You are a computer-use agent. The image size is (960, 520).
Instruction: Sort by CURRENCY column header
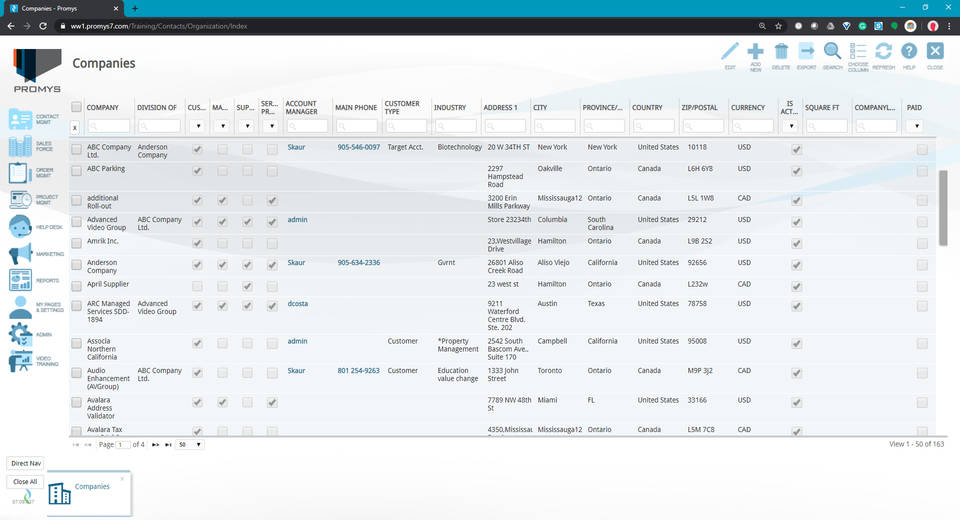coord(748,107)
